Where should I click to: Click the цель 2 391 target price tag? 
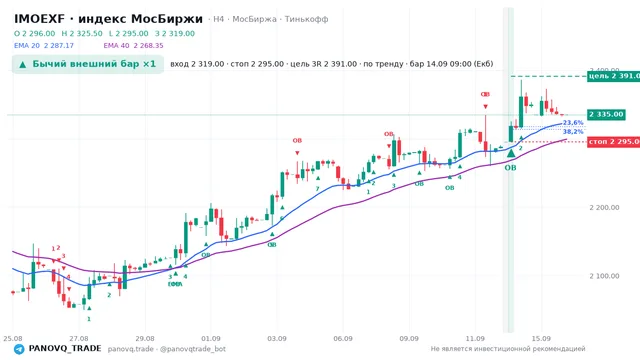[613, 76]
